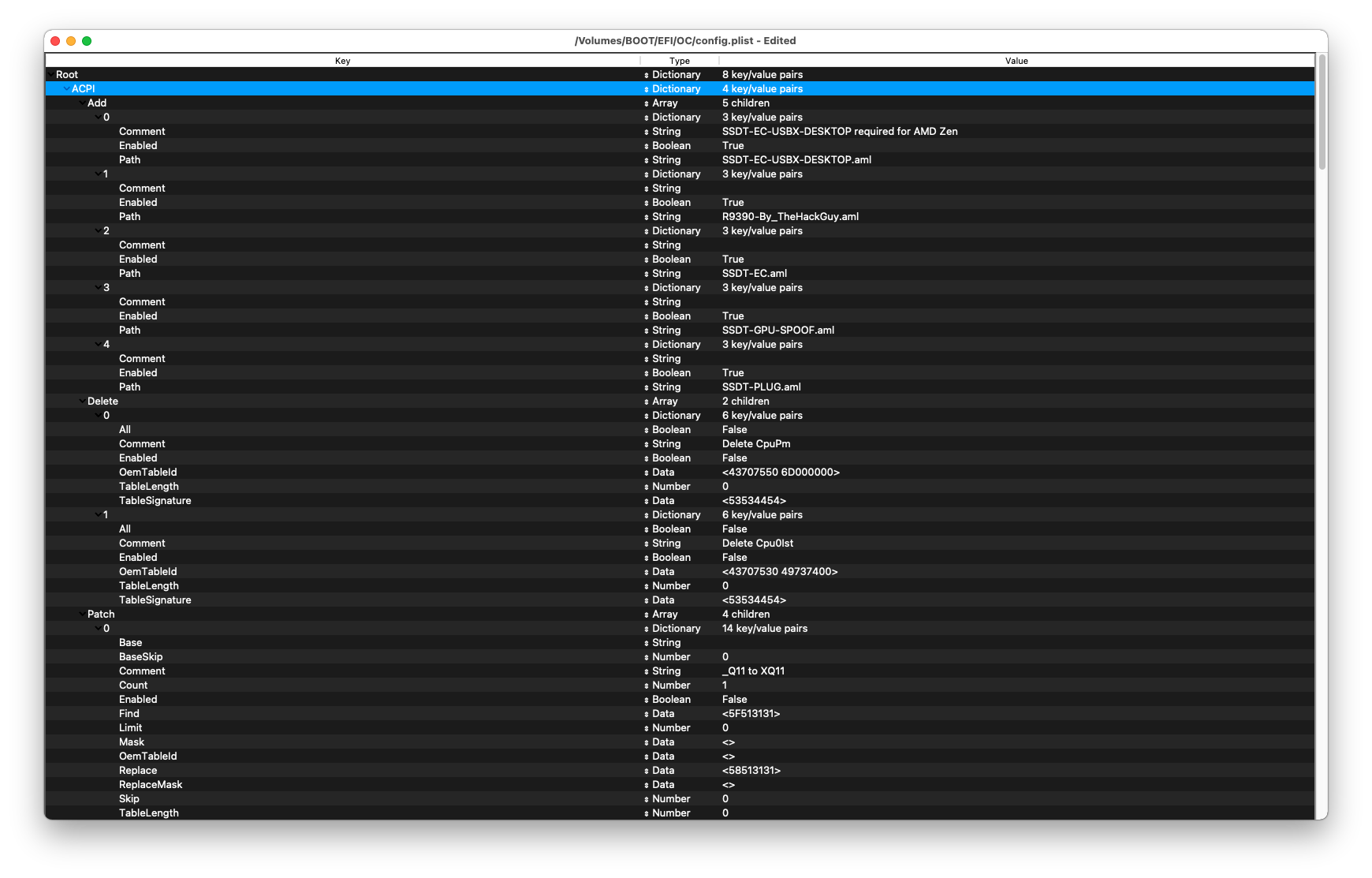Collapse the Root disclosure triangle
Image resolution: width=1372 pixels, height=878 pixels.
51,75
